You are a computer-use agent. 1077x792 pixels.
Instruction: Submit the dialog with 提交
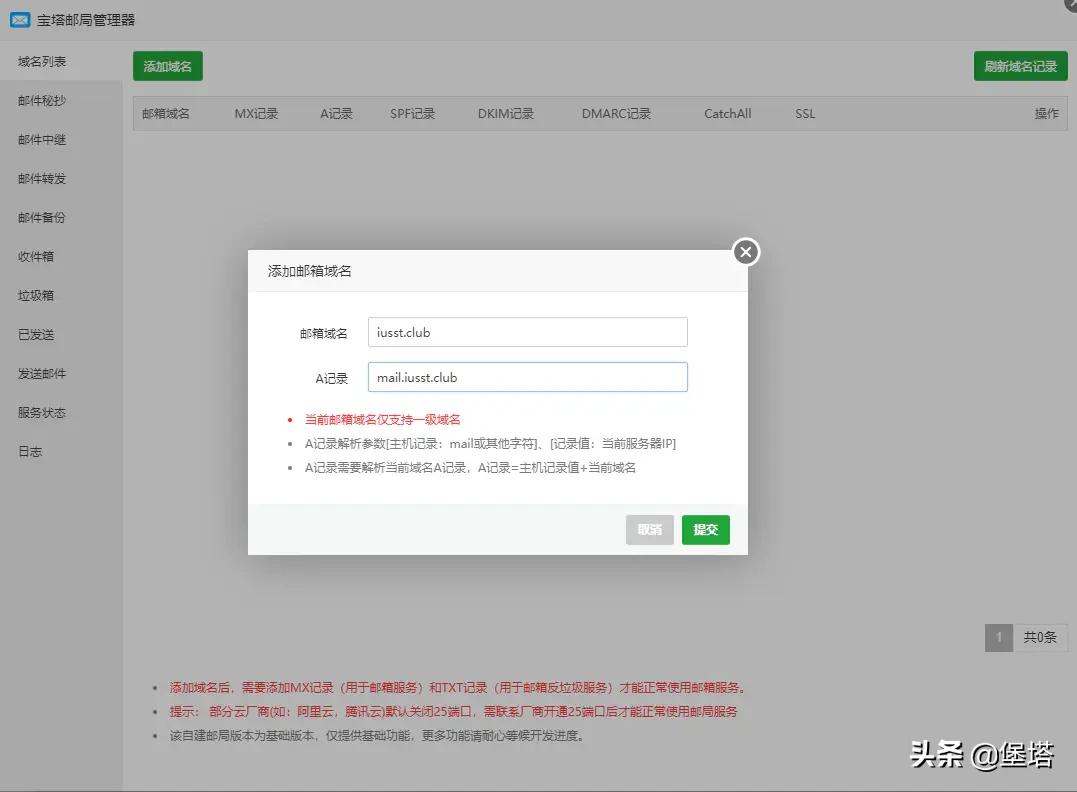click(705, 530)
